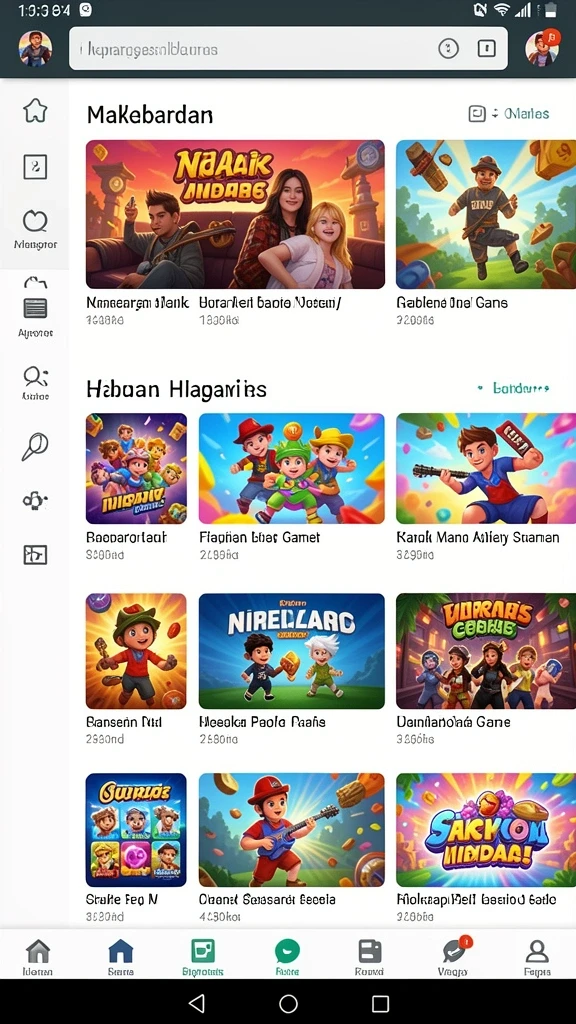576x1024 pixels.
Task: Click the Makebardan section heading
Action: coord(150,115)
